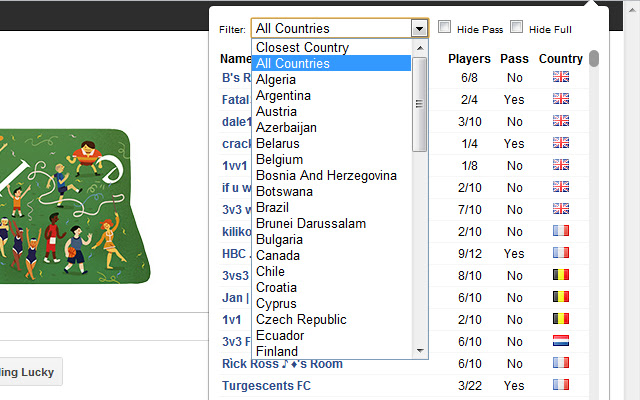Choose Brazil in the country list
The image size is (640, 400).
click(273, 207)
